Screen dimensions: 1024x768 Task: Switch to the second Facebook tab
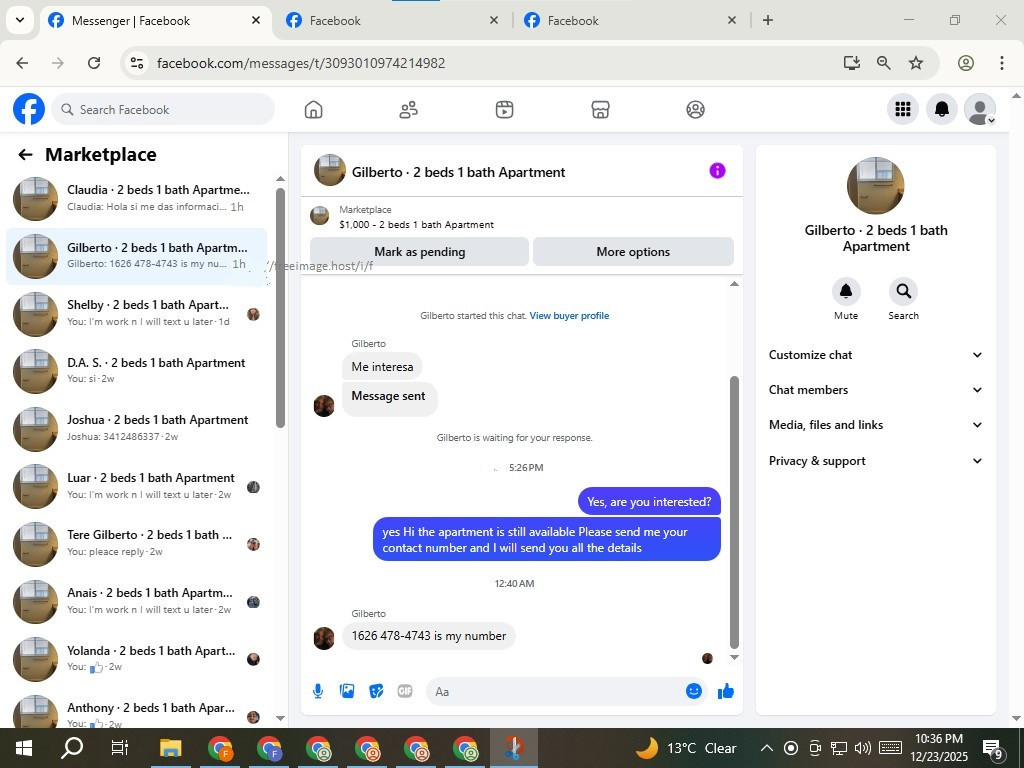[x=392, y=21]
